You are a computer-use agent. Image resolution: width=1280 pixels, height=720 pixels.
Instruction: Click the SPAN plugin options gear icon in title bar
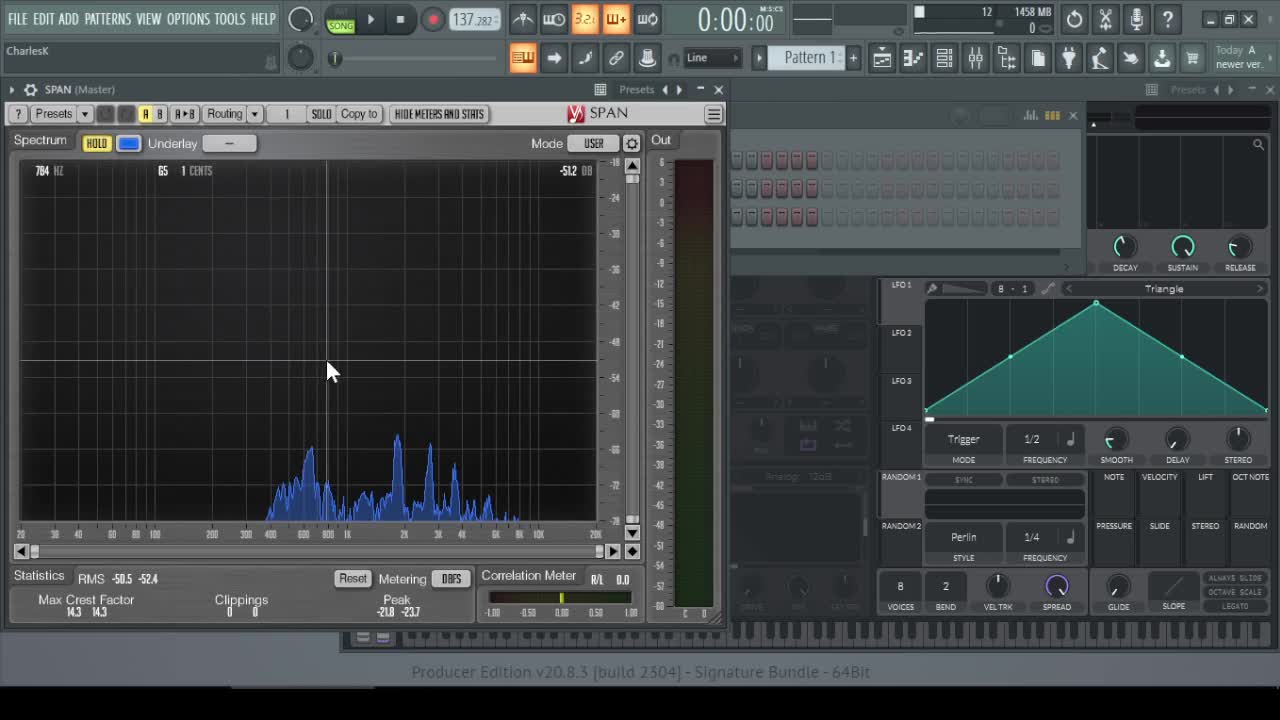(30, 90)
